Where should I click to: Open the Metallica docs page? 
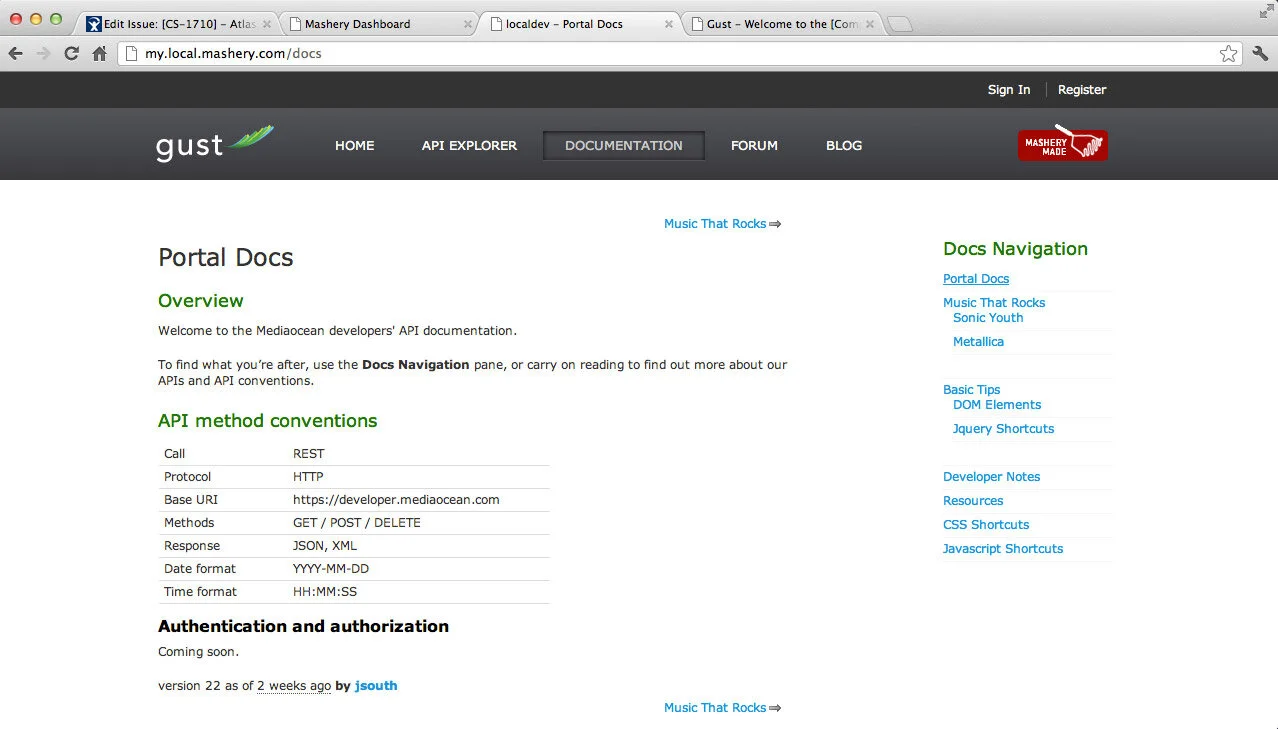(978, 342)
